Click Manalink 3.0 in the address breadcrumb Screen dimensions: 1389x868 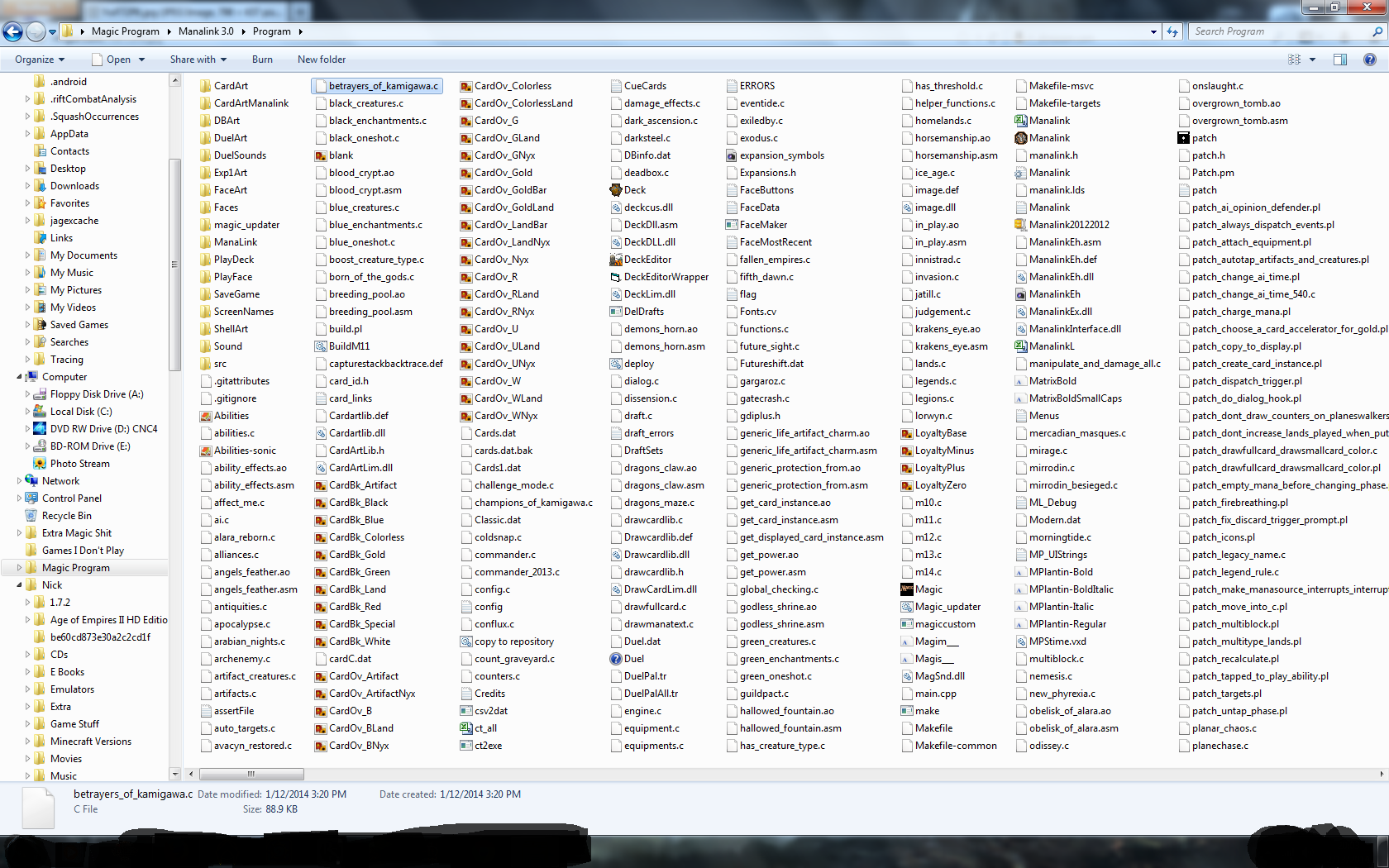point(206,31)
